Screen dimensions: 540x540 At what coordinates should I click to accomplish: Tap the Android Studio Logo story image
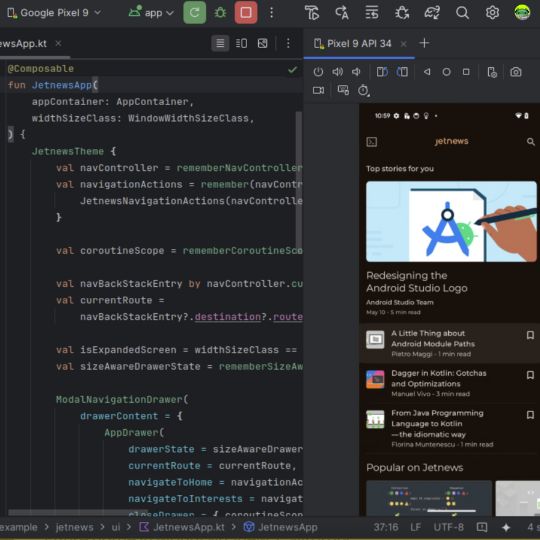pyautogui.click(x=451, y=221)
